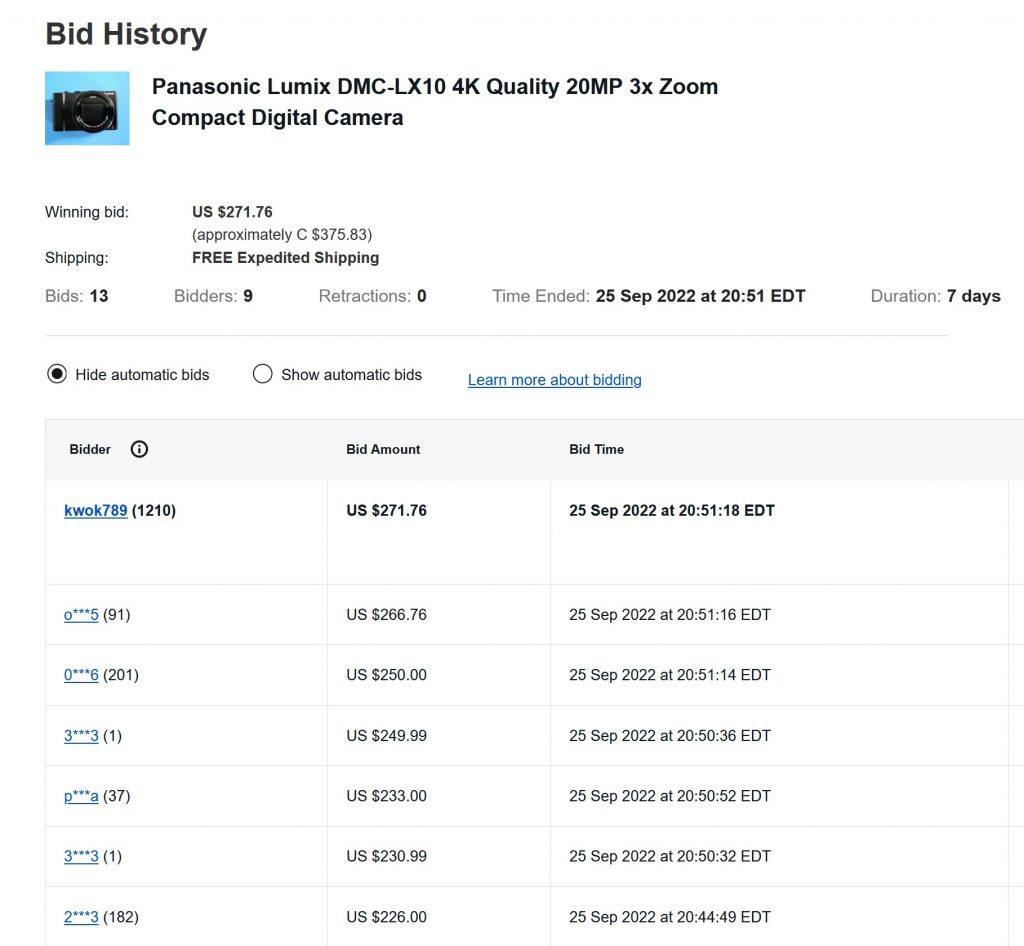Image resolution: width=1024 pixels, height=946 pixels.
Task: Open the p***a bidder link
Action: pos(81,796)
